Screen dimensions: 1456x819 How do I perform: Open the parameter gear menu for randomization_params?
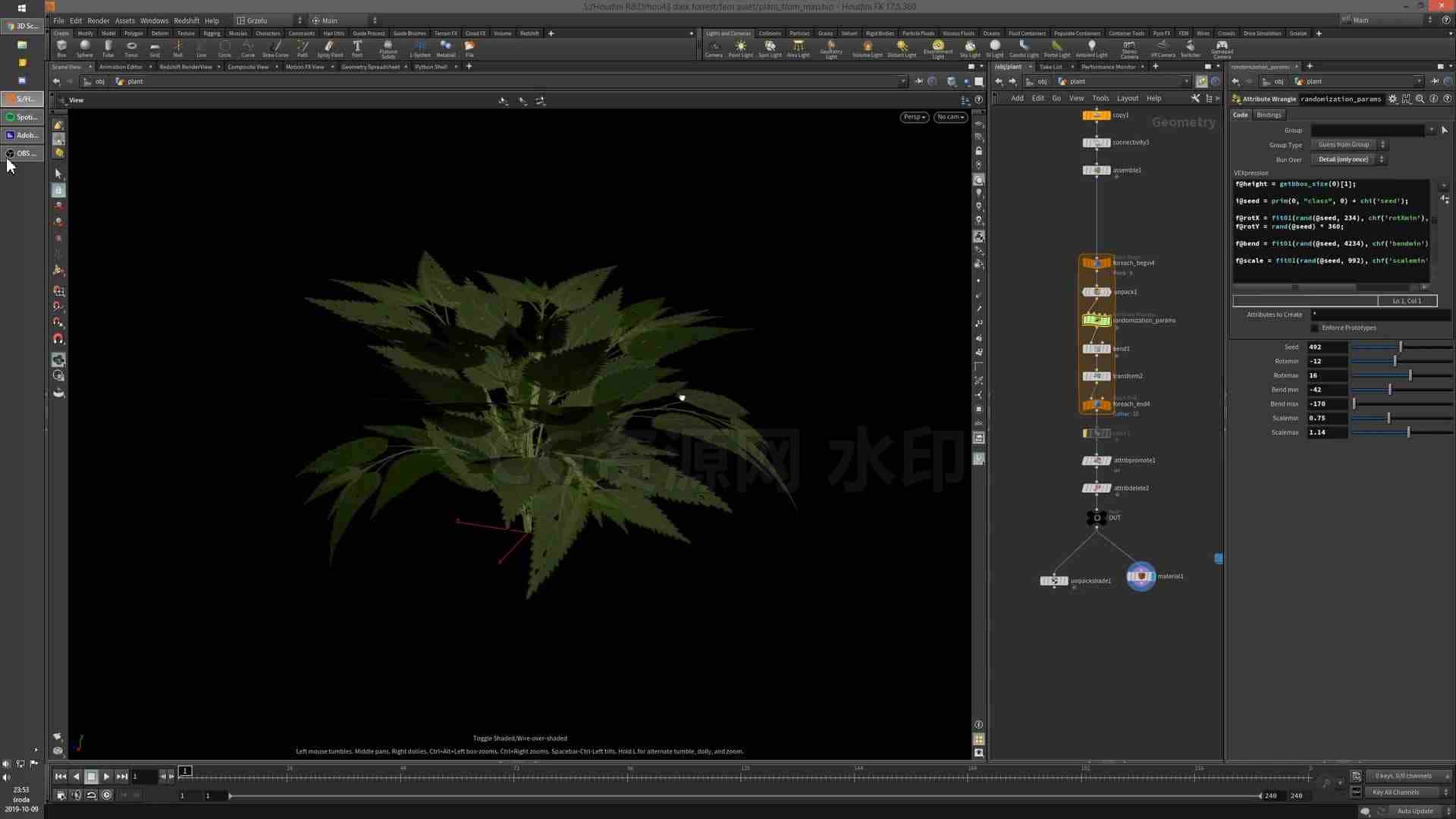click(x=1392, y=99)
